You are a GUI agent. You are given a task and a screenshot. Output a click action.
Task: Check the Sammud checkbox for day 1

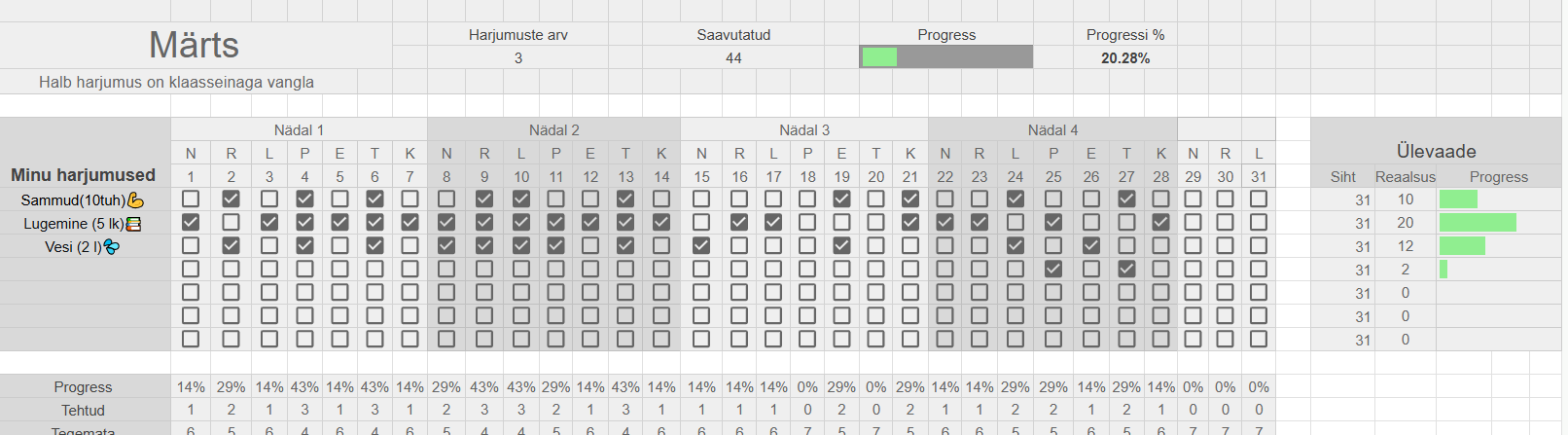pos(191,199)
